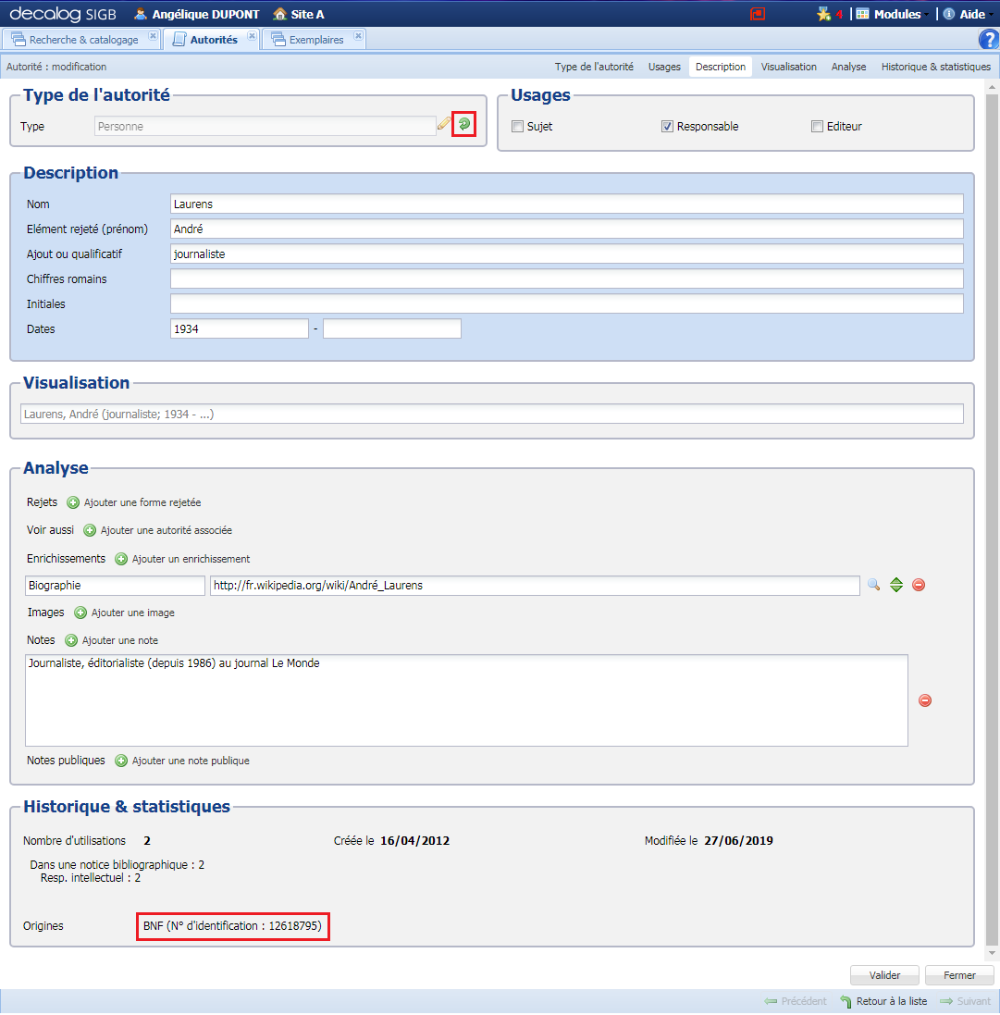This screenshot has height=1015, width=1000.
Task: Click the Help question mark icon
Action: point(989,38)
